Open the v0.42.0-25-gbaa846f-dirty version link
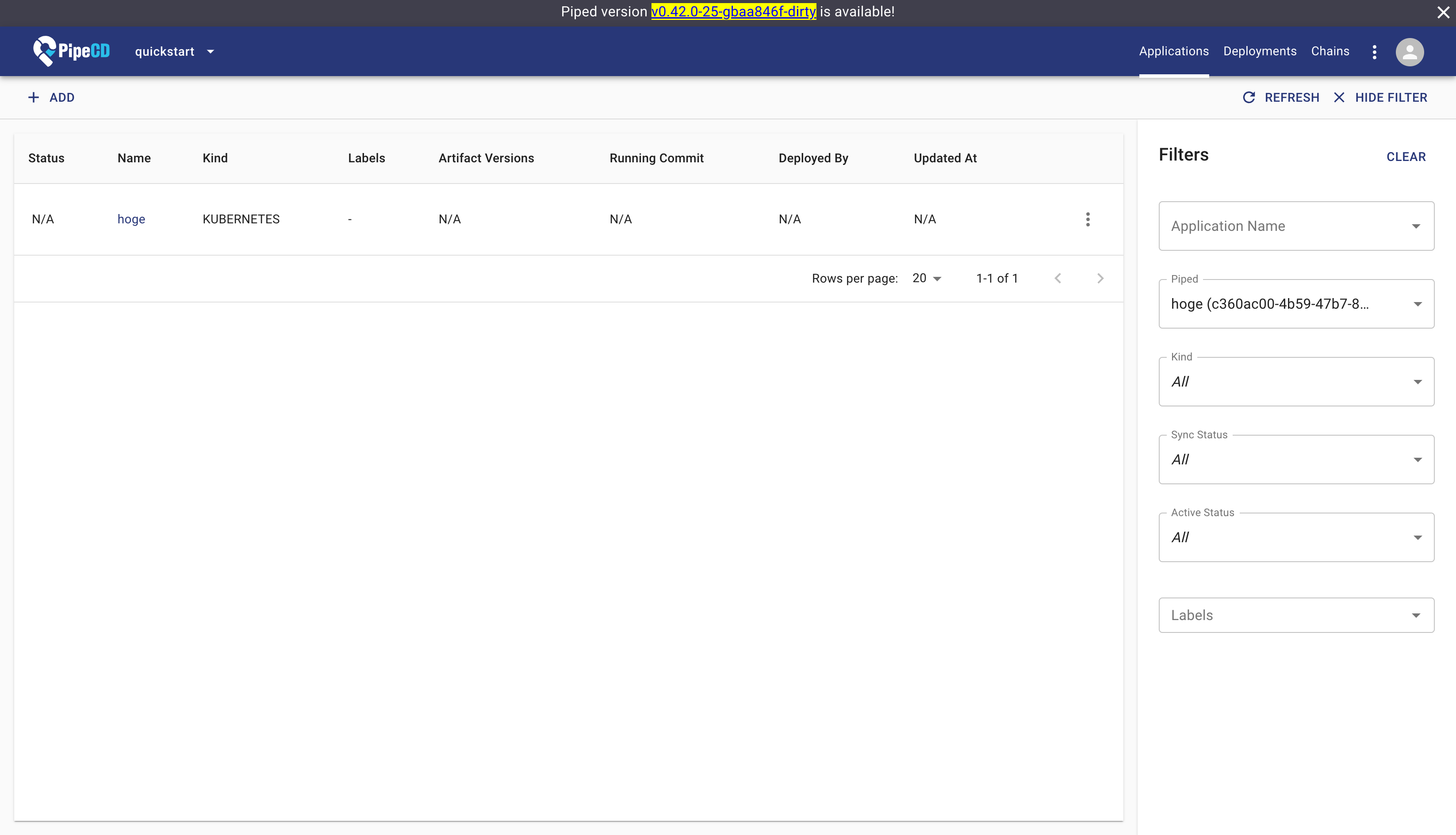Screen dimensions: 1456x835 click(x=733, y=11)
